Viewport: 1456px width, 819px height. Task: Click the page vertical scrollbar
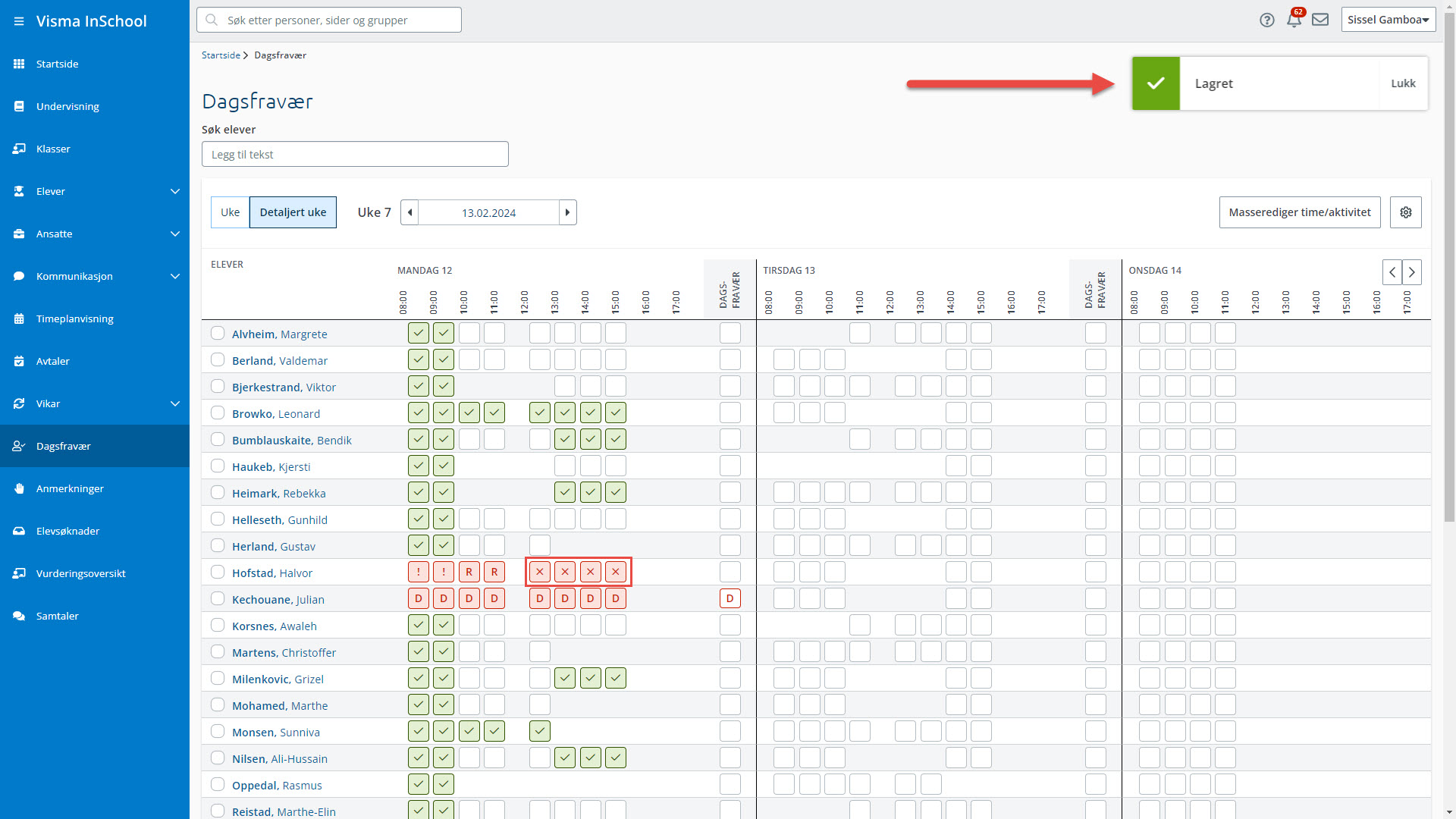pos(1449,409)
